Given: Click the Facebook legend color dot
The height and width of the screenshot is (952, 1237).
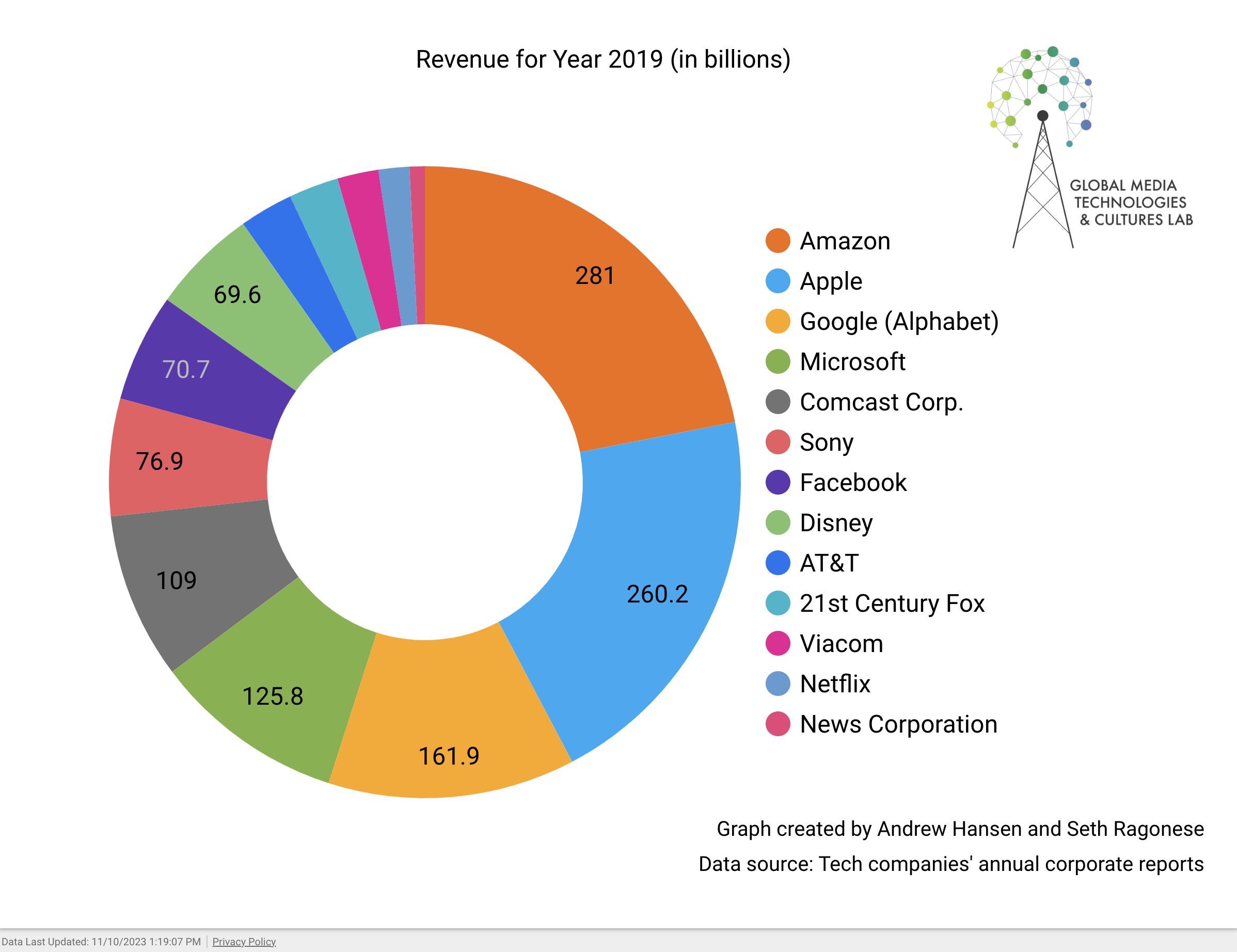Looking at the screenshot, I should click(x=778, y=483).
